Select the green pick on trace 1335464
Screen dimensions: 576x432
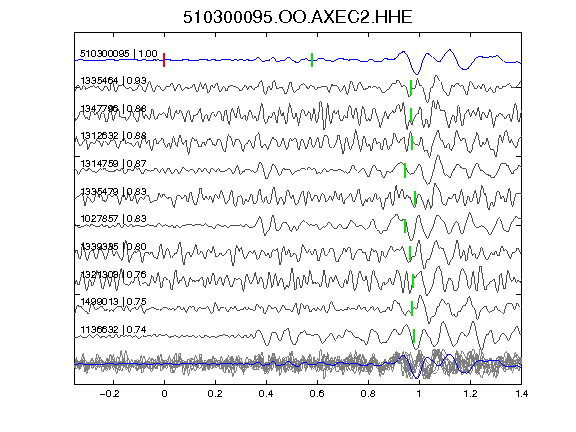411,88
